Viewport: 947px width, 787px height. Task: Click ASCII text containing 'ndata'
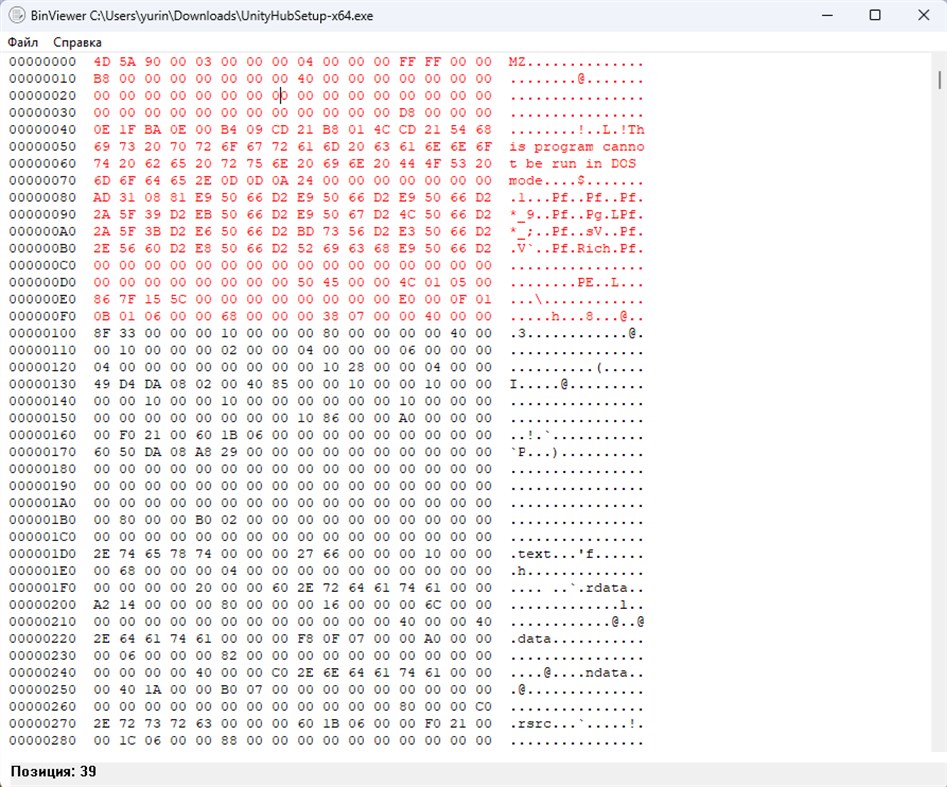pyautogui.click(x=577, y=672)
